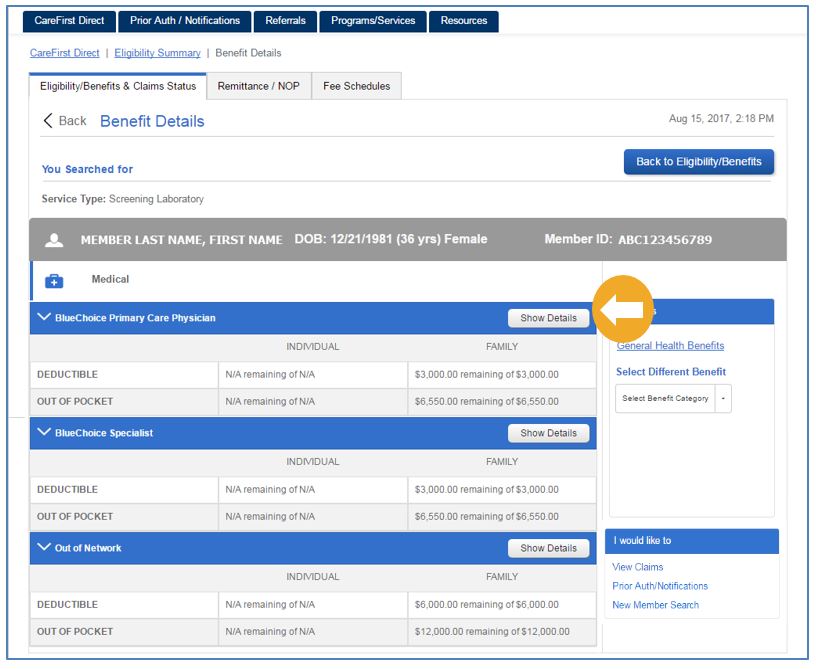Click the DOB 12/21/1981 member text
816x669 pixels.
tap(391, 239)
